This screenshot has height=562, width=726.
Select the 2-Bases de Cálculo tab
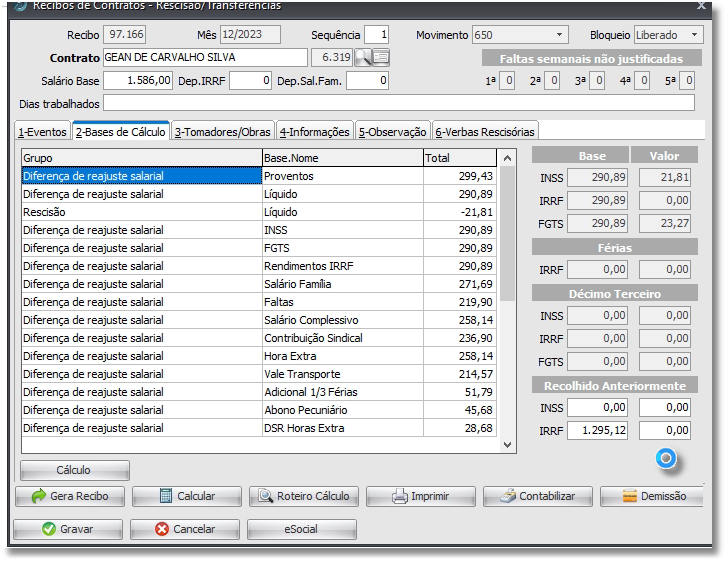[x=121, y=131]
